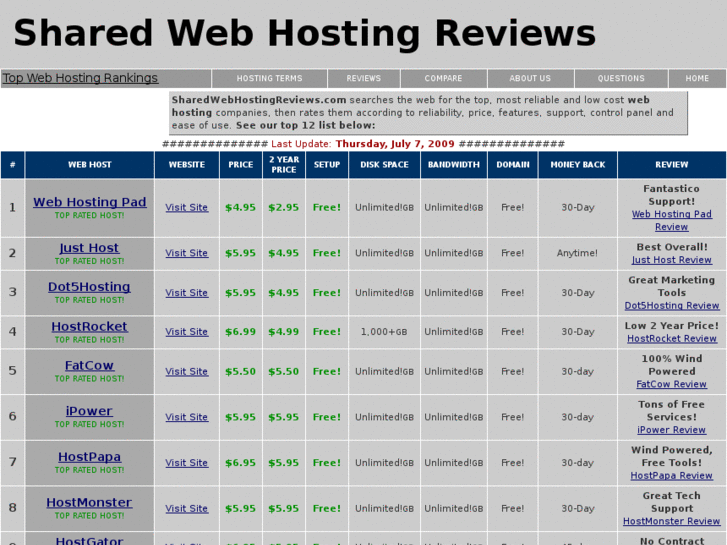Read the iPower Review
727x545 pixels.
pos(671,430)
